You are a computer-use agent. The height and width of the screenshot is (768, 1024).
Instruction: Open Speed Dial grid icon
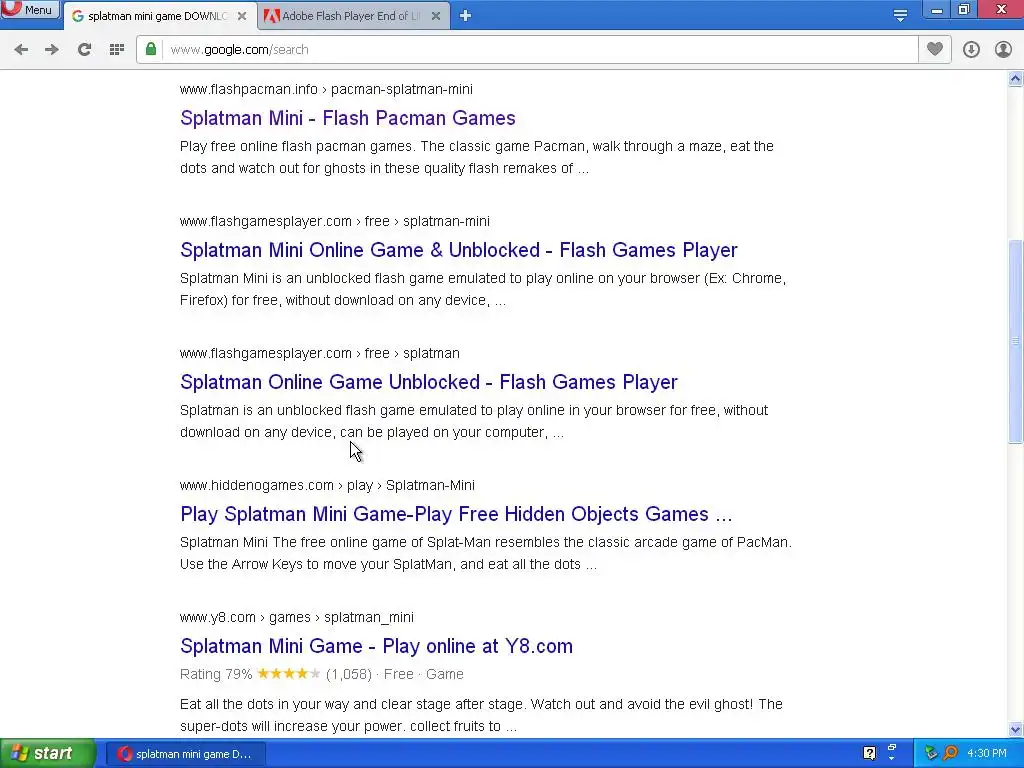coord(117,50)
